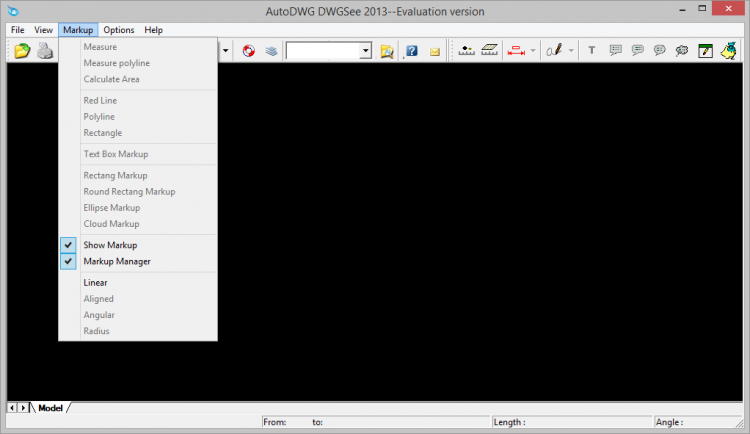The width and height of the screenshot is (750, 434).
Task: Open the View menu
Action: click(44, 30)
